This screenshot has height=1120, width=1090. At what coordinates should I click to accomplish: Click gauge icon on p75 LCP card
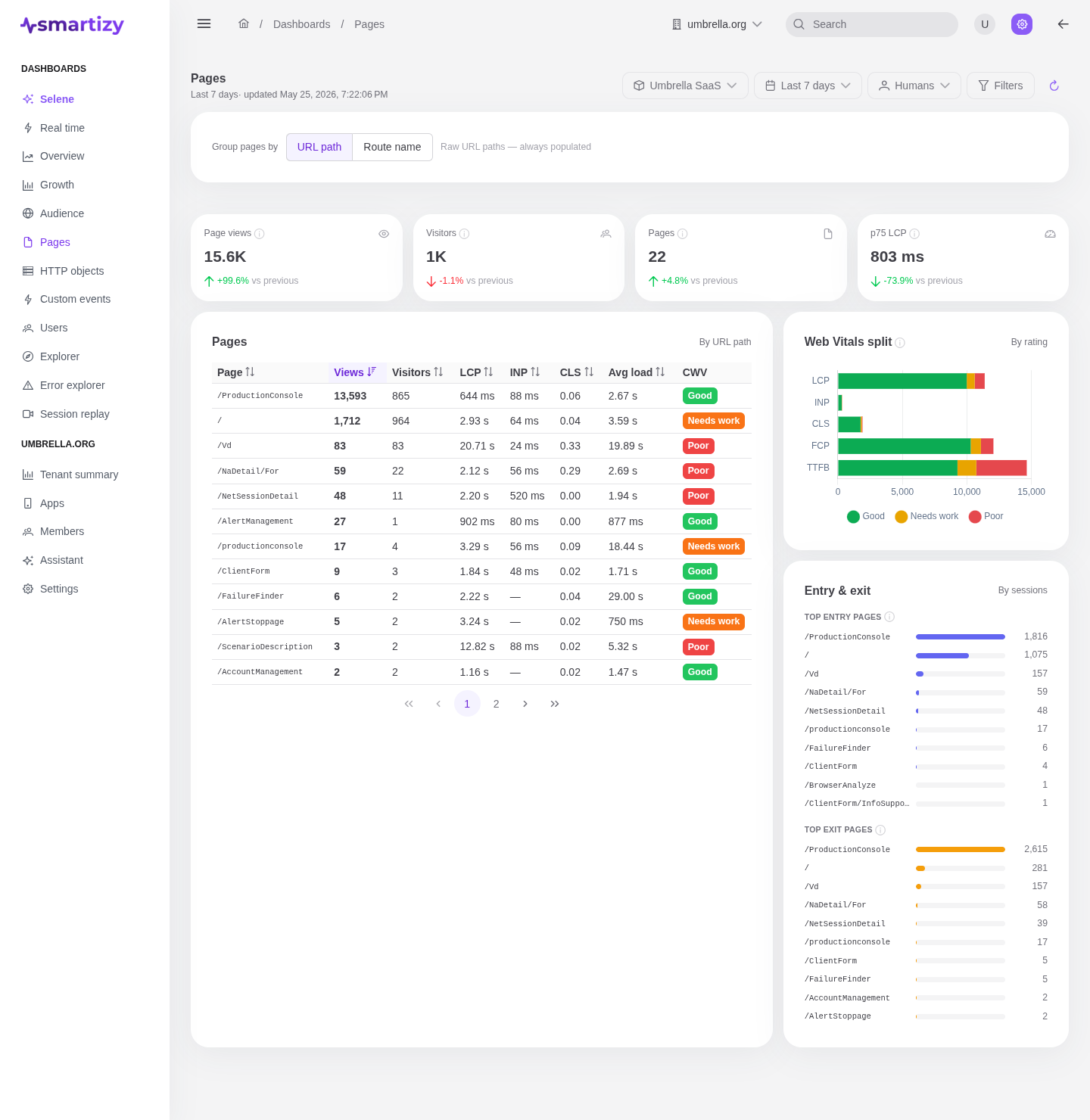(x=1050, y=234)
